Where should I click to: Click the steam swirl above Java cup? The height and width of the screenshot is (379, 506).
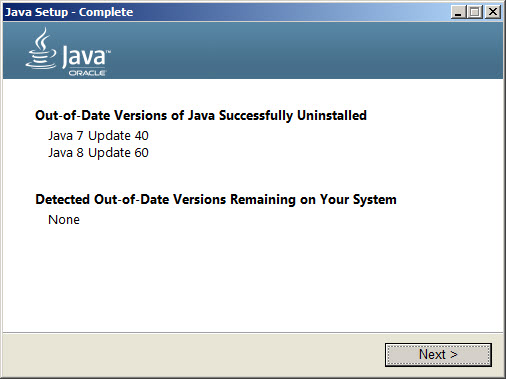click(x=43, y=37)
